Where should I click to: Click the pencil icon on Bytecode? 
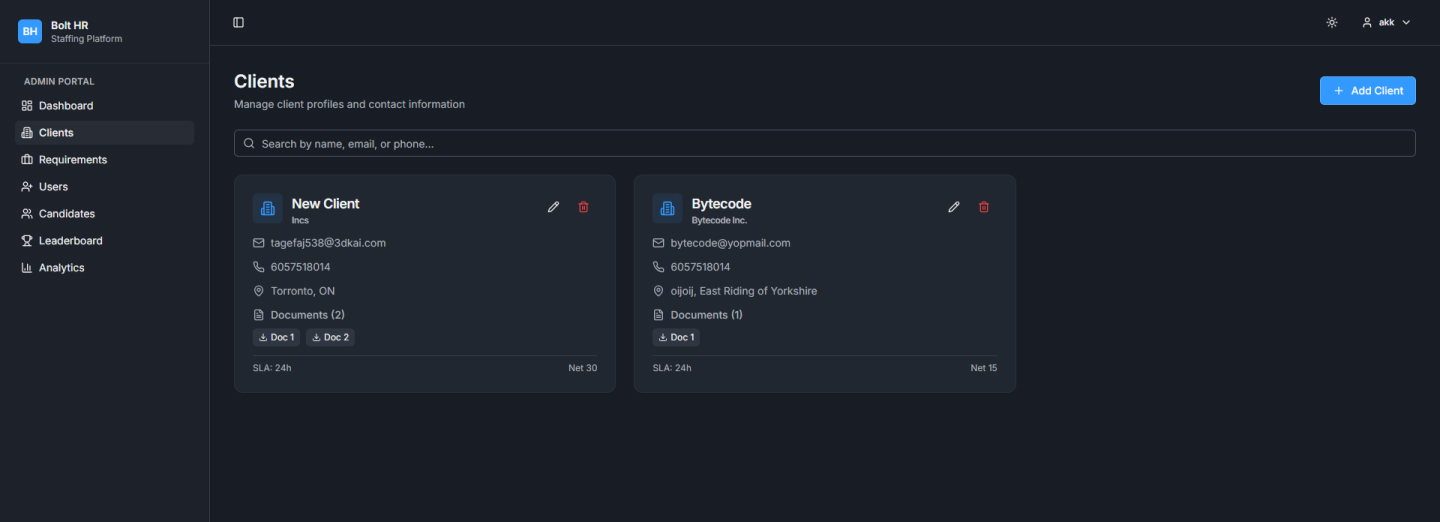[954, 207]
